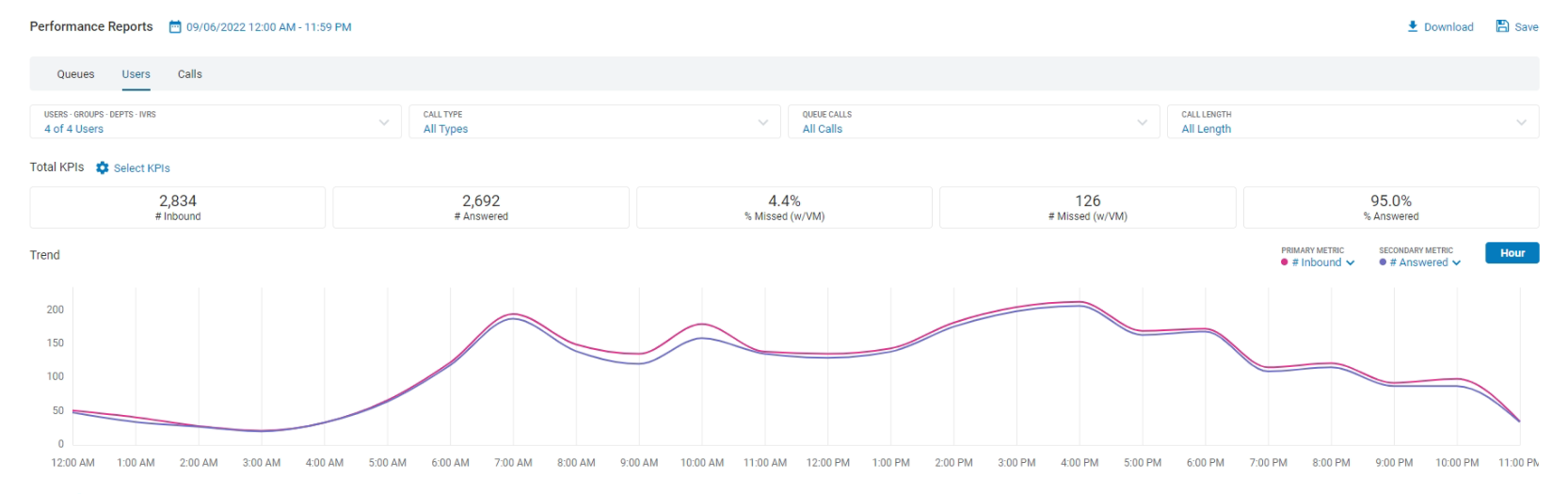Click the purple dot for Secondary Metric

pyautogui.click(x=1383, y=263)
